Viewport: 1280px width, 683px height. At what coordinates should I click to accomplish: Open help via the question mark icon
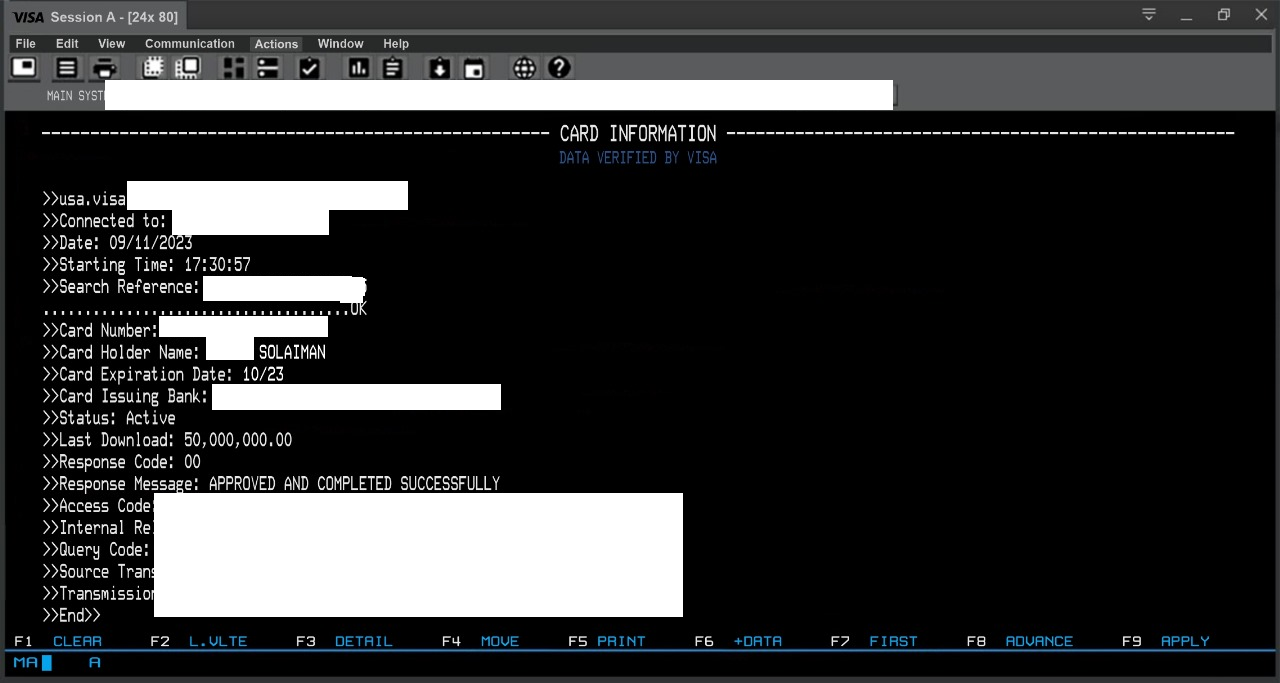click(559, 67)
